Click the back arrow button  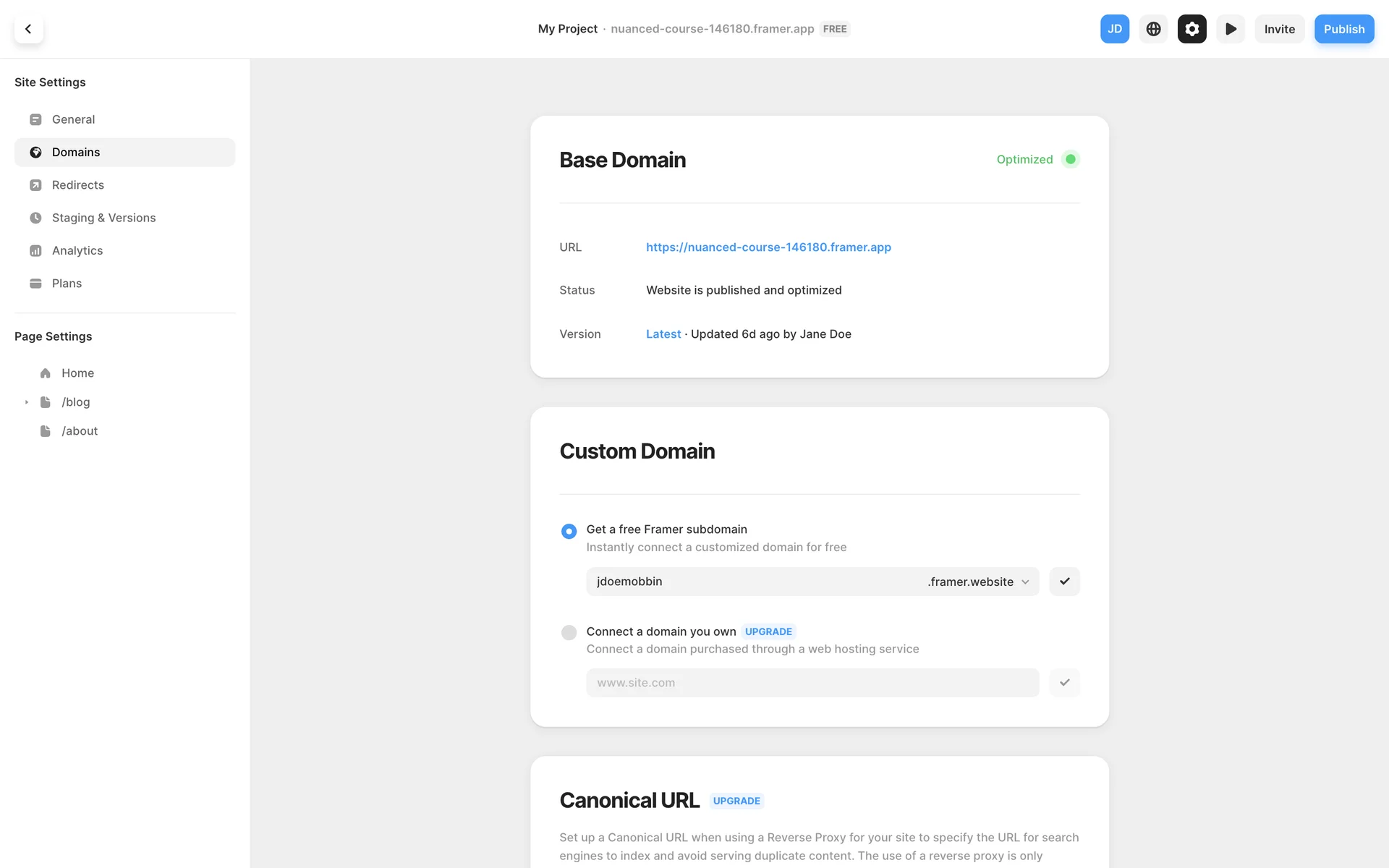click(28, 29)
